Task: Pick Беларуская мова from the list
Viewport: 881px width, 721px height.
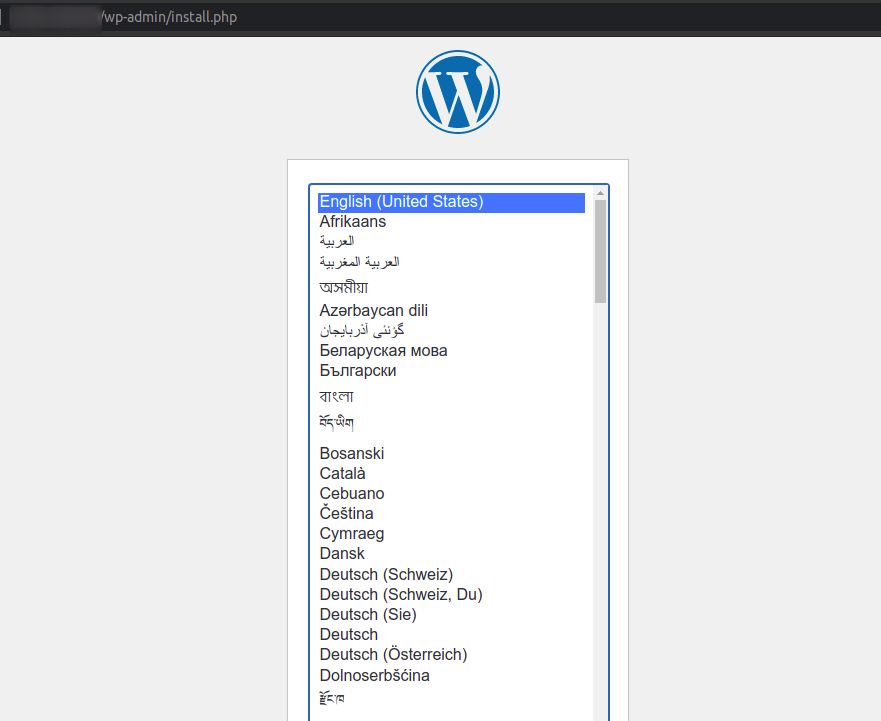Action: [451, 351]
